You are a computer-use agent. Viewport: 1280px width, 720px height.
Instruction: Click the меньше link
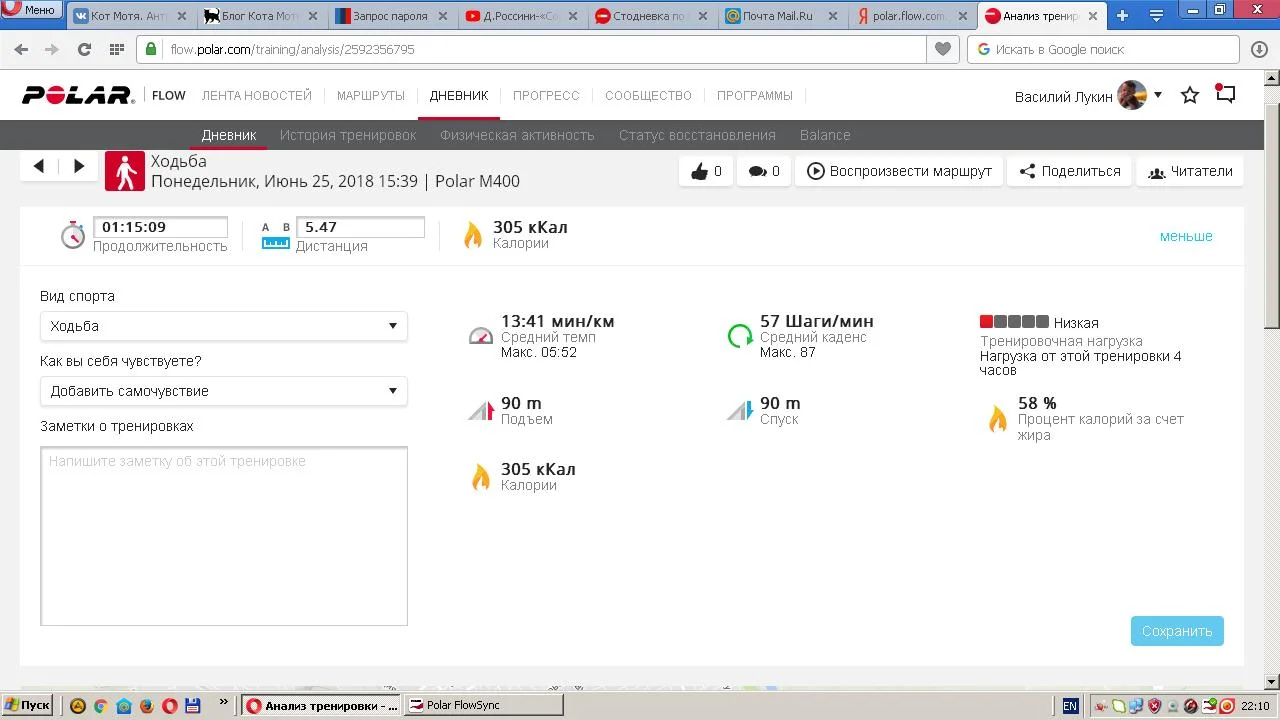[x=1186, y=236]
